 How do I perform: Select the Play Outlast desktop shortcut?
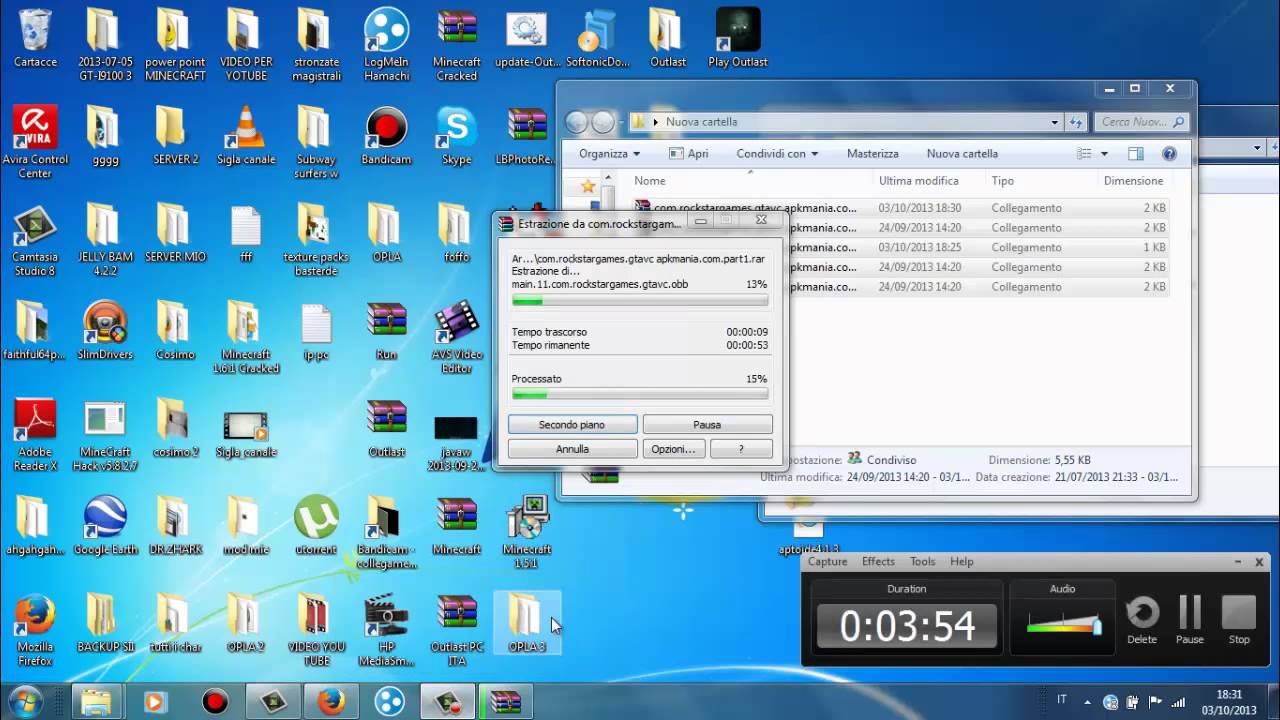pyautogui.click(x=738, y=38)
